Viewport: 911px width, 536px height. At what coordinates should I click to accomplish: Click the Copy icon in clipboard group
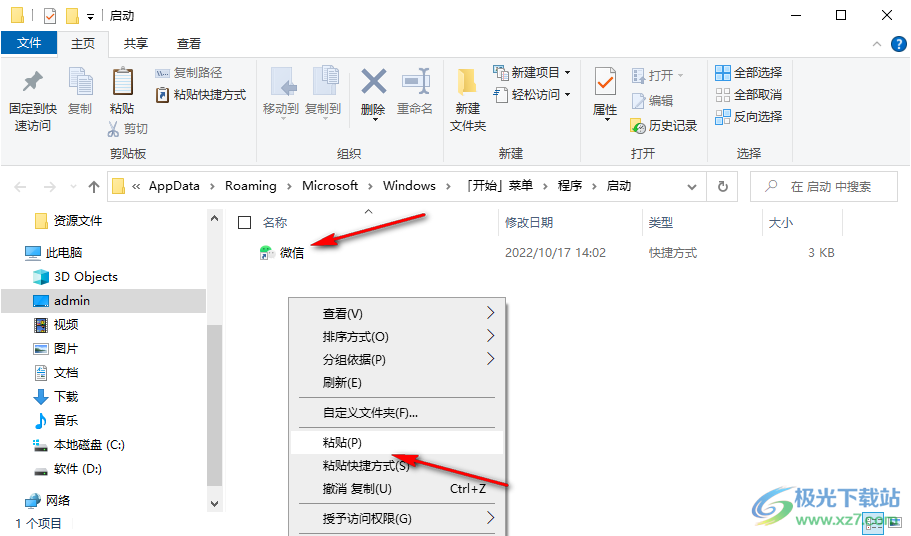click(x=80, y=82)
